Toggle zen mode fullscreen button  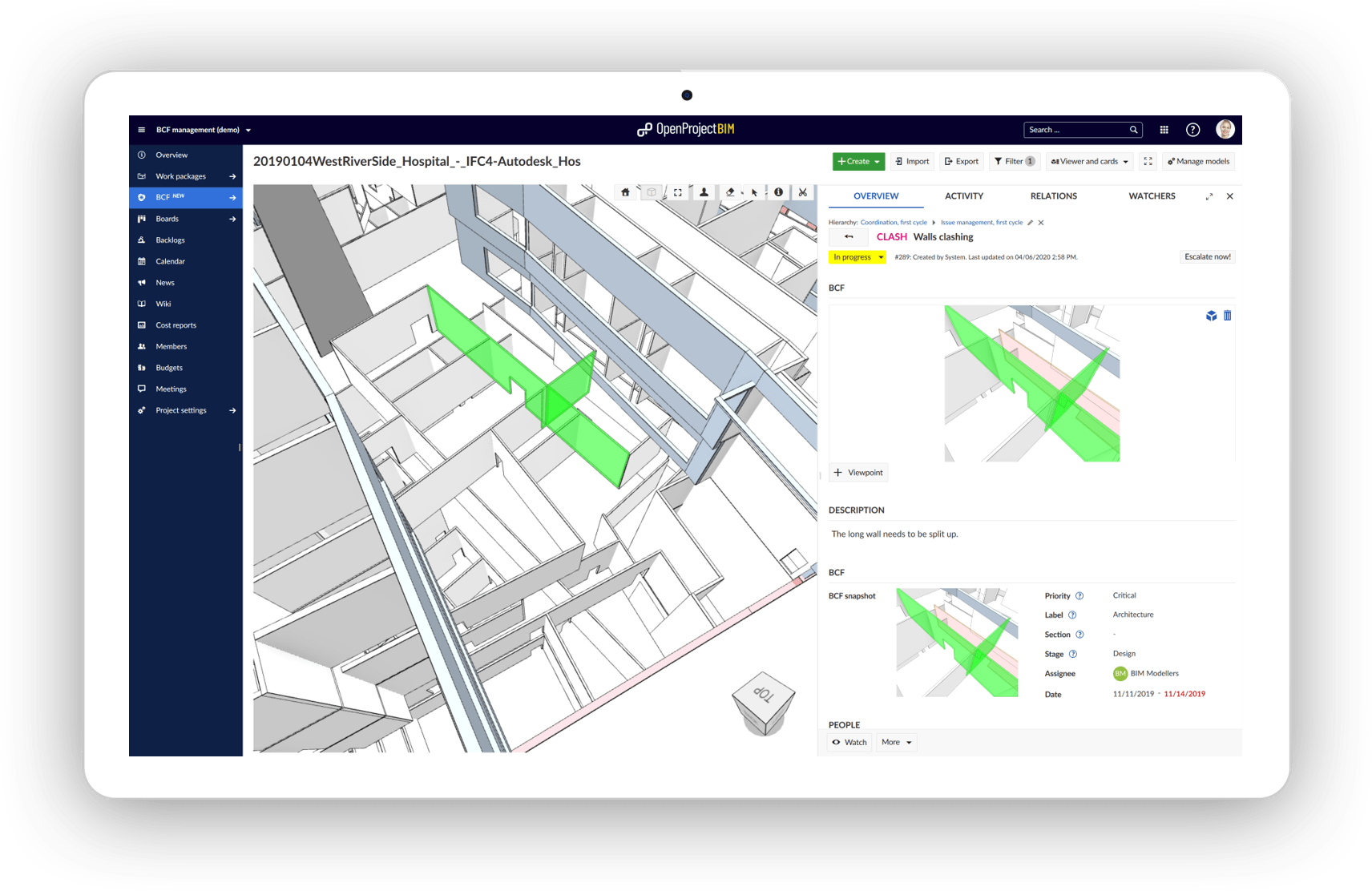[x=1148, y=161]
